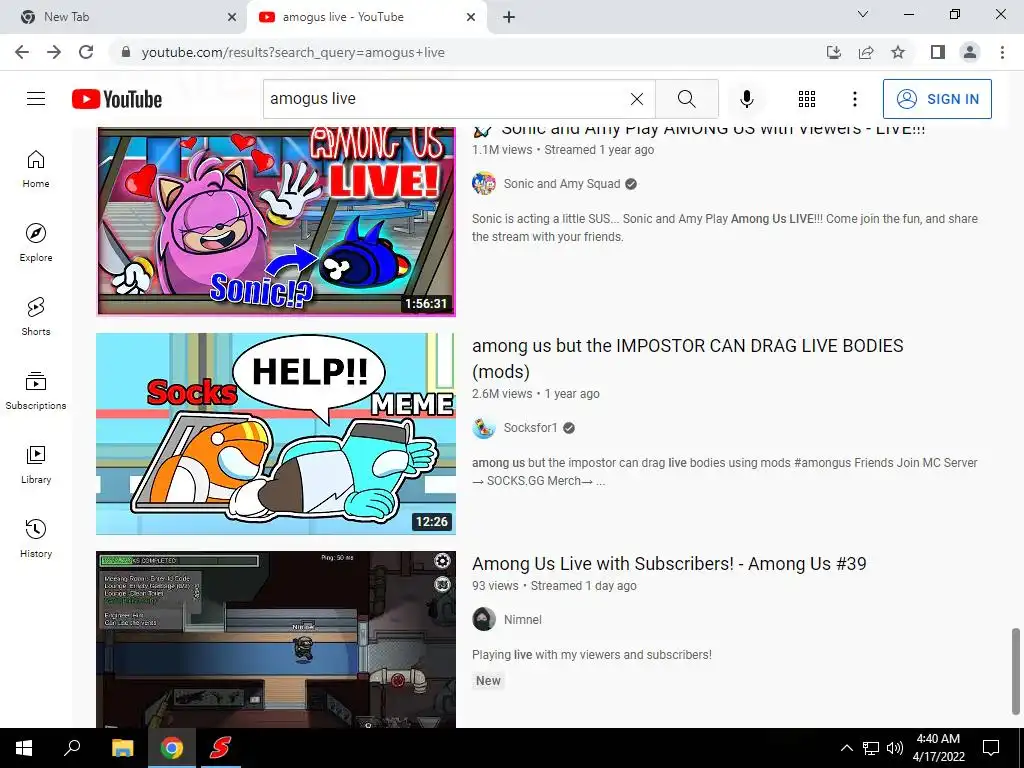The width and height of the screenshot is (1024, 768).
Task: Click the 'New' badge under Nimnel video
Action: tap(488, 680)
